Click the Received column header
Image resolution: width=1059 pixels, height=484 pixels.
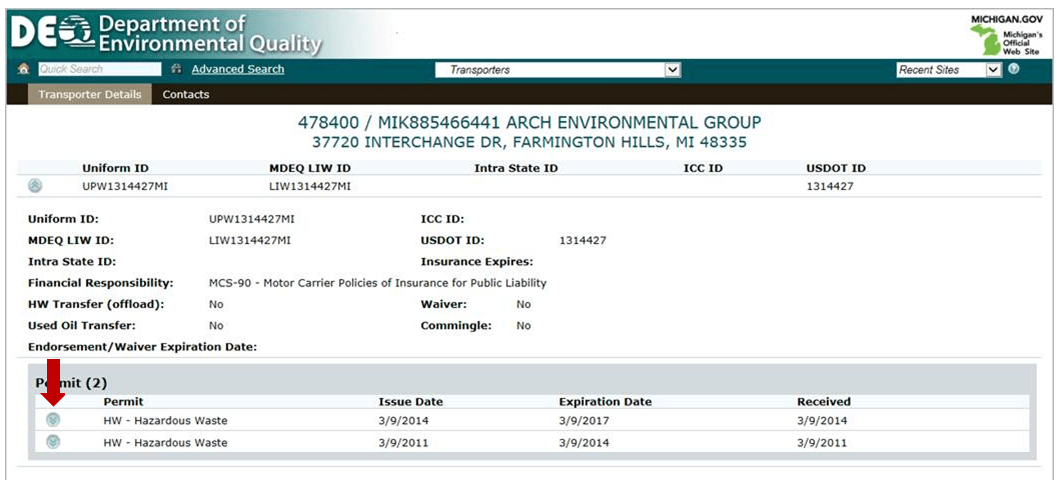coord(824,402)
